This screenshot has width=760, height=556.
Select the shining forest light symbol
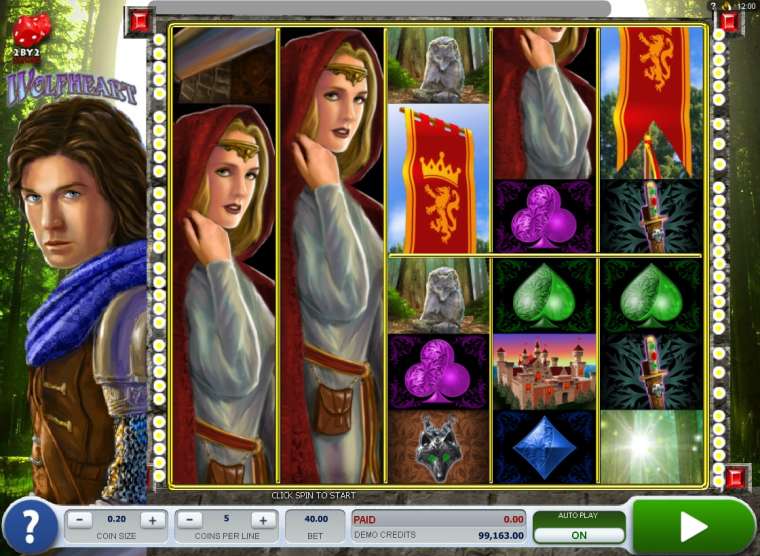tap(651, 447)
